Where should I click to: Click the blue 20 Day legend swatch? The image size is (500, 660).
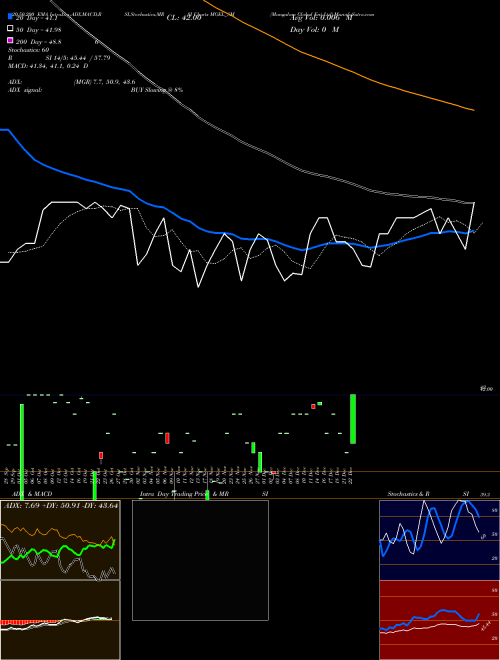[x=10, y=16]
